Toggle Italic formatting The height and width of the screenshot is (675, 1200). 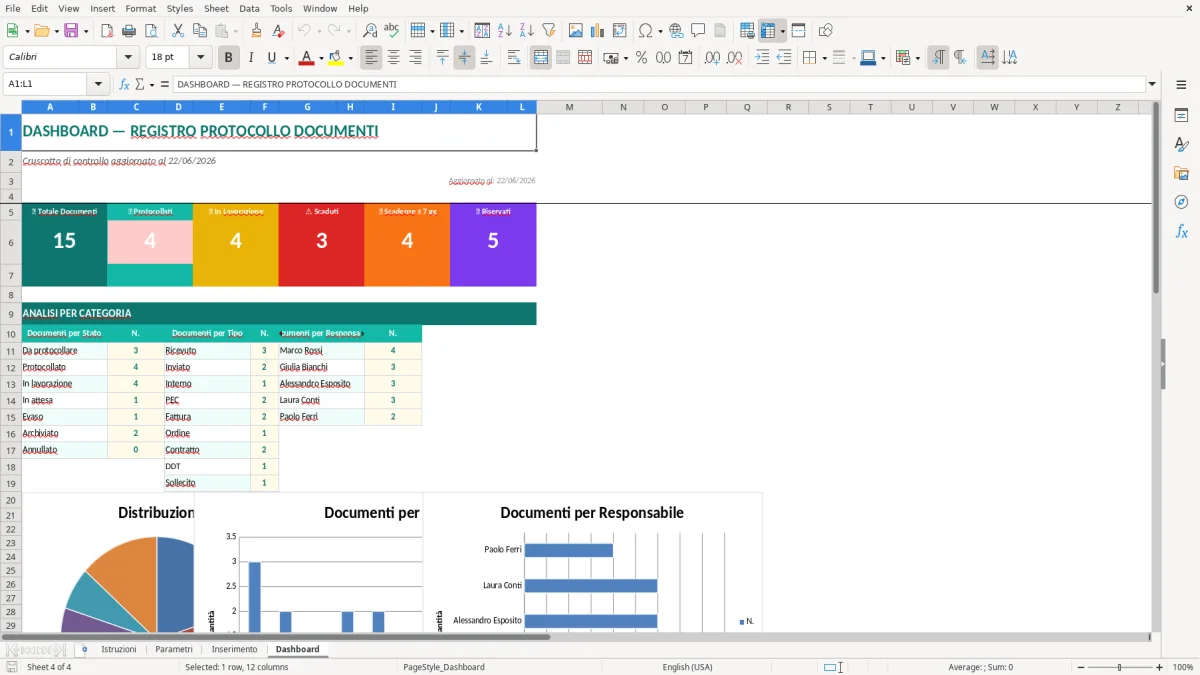click(x=251, y=58)
